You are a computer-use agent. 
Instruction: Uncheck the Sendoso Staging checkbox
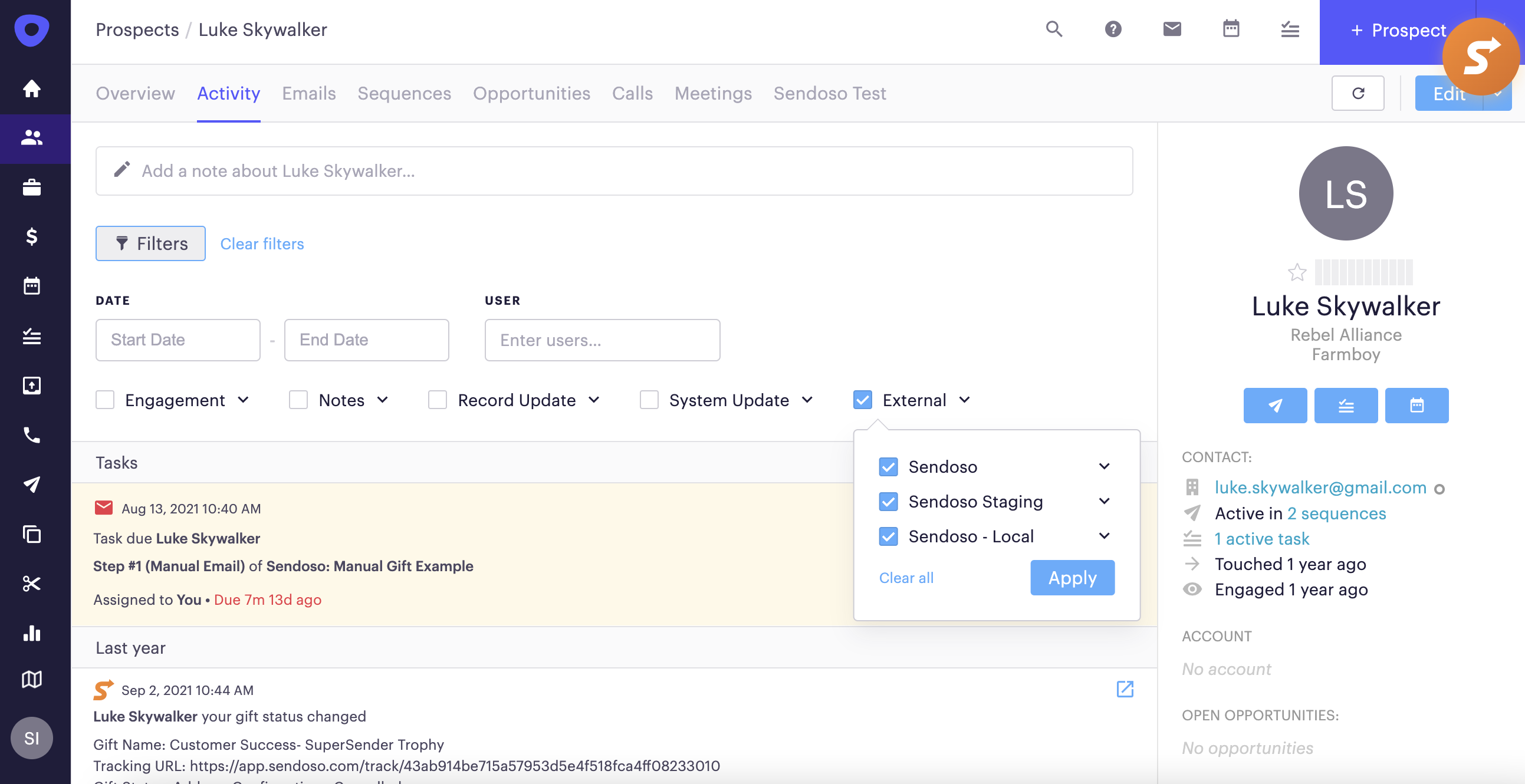[888, 502]
